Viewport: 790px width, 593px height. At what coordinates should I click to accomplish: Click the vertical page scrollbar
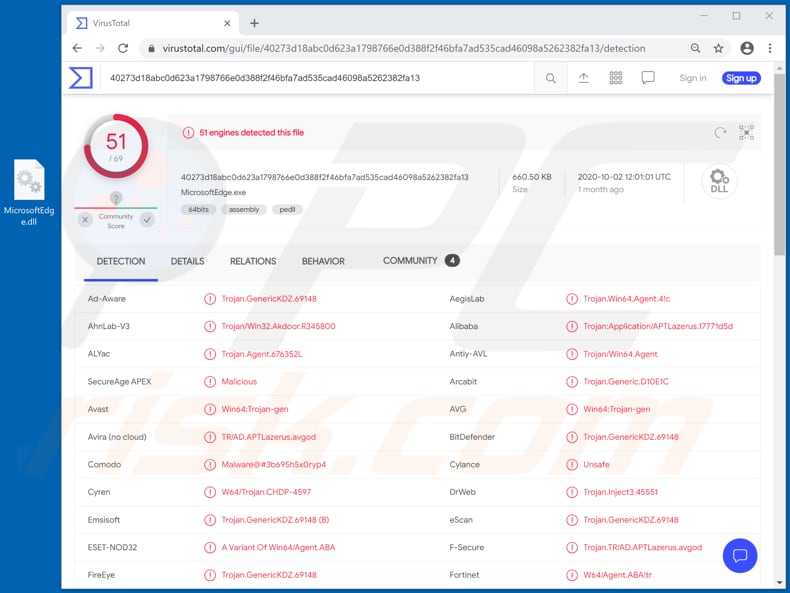[x=779, y=165]
